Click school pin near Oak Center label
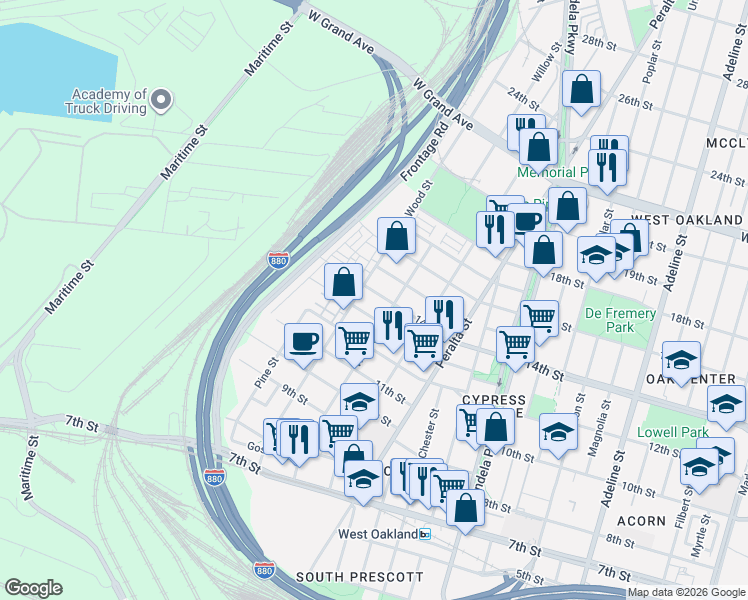This screenshot has height=600, width=748. pyautogui.click(x=682, y=363)
